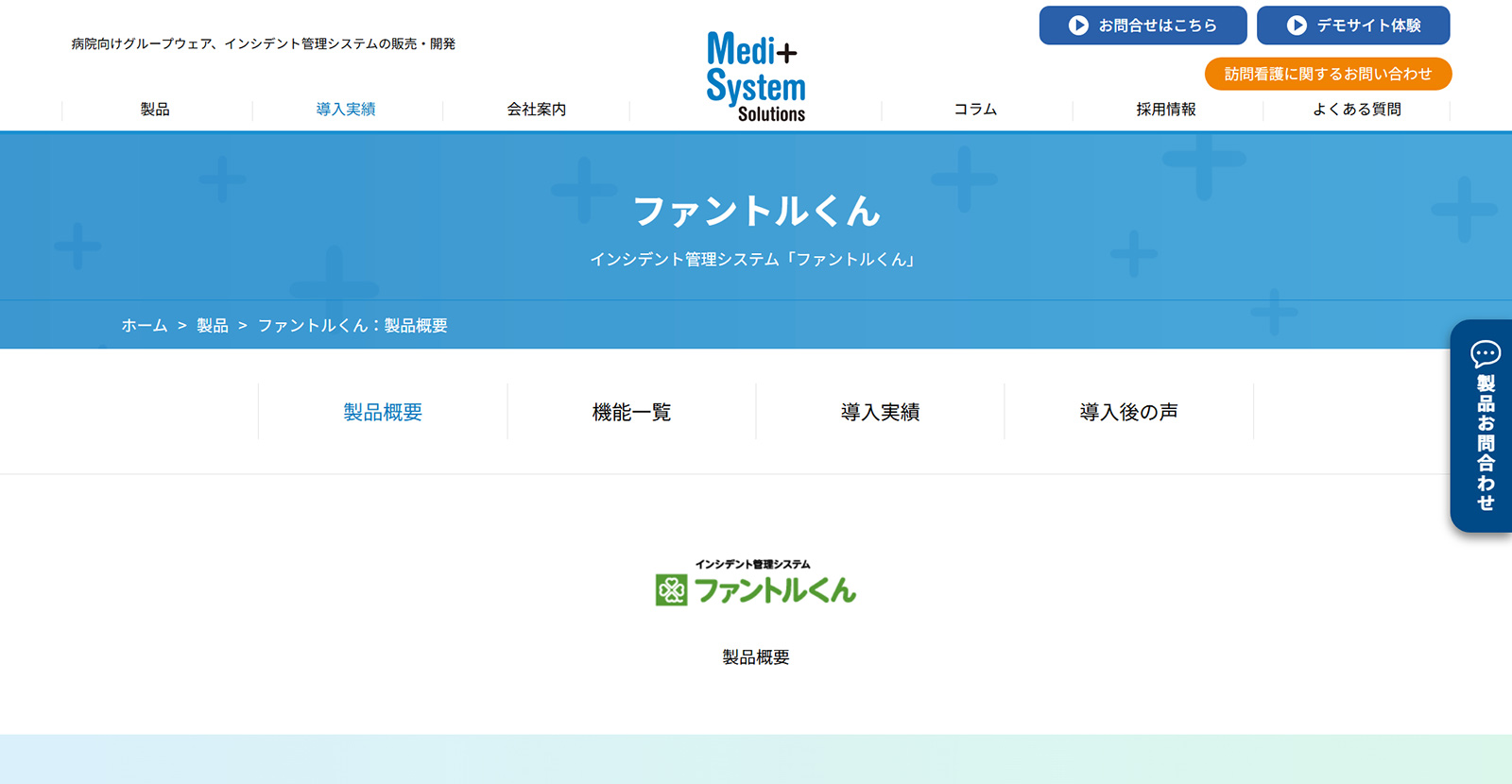Image resolution: width=1512 pixels, height=784 pixels.
Task: Open お問合せはこちら contact button
Action: click(1143, 26)
